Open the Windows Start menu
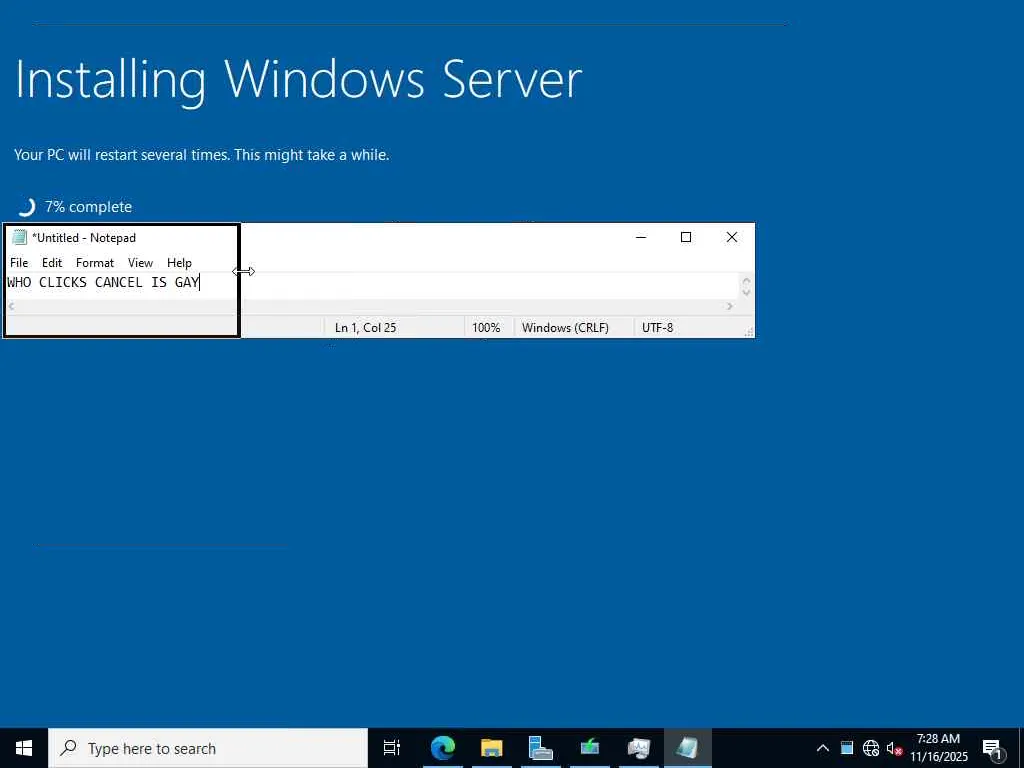Viewport: 1024px width, 768px height. tap(24, 748)
